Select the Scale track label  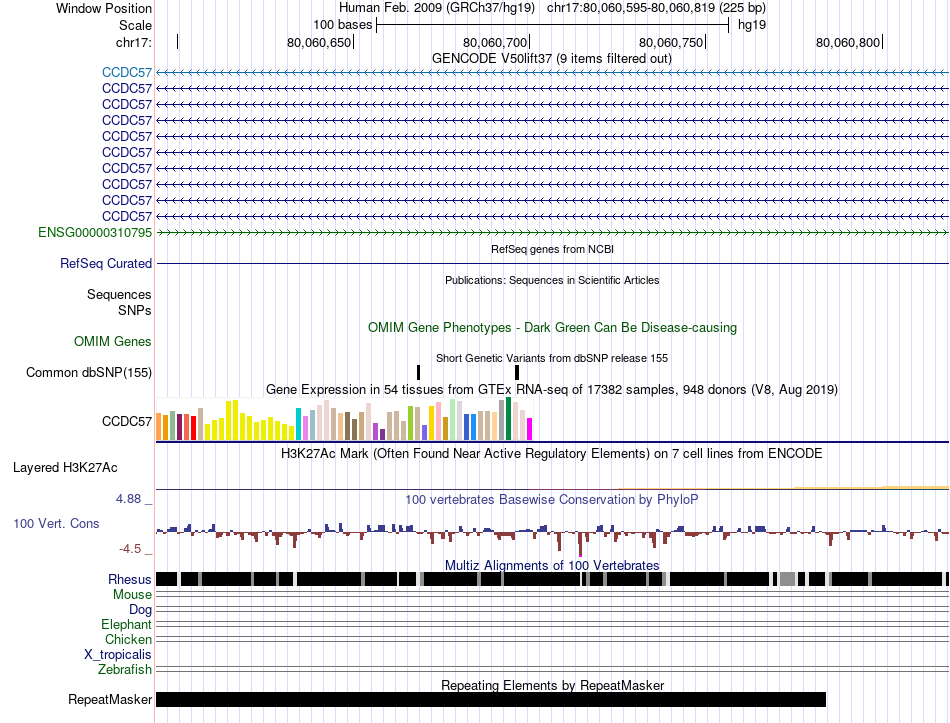coord(135,25)
